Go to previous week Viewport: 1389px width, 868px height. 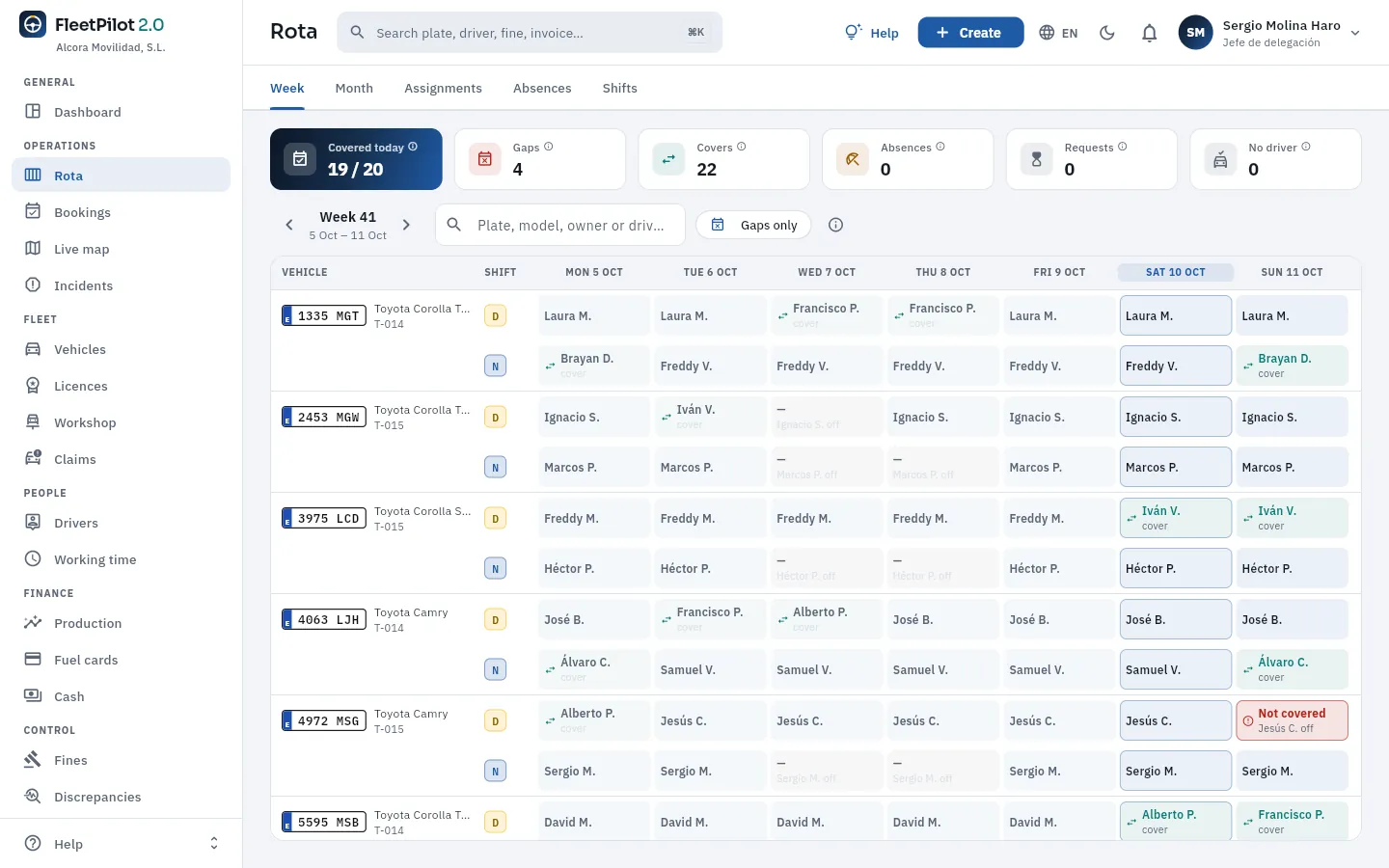(289, 225)
